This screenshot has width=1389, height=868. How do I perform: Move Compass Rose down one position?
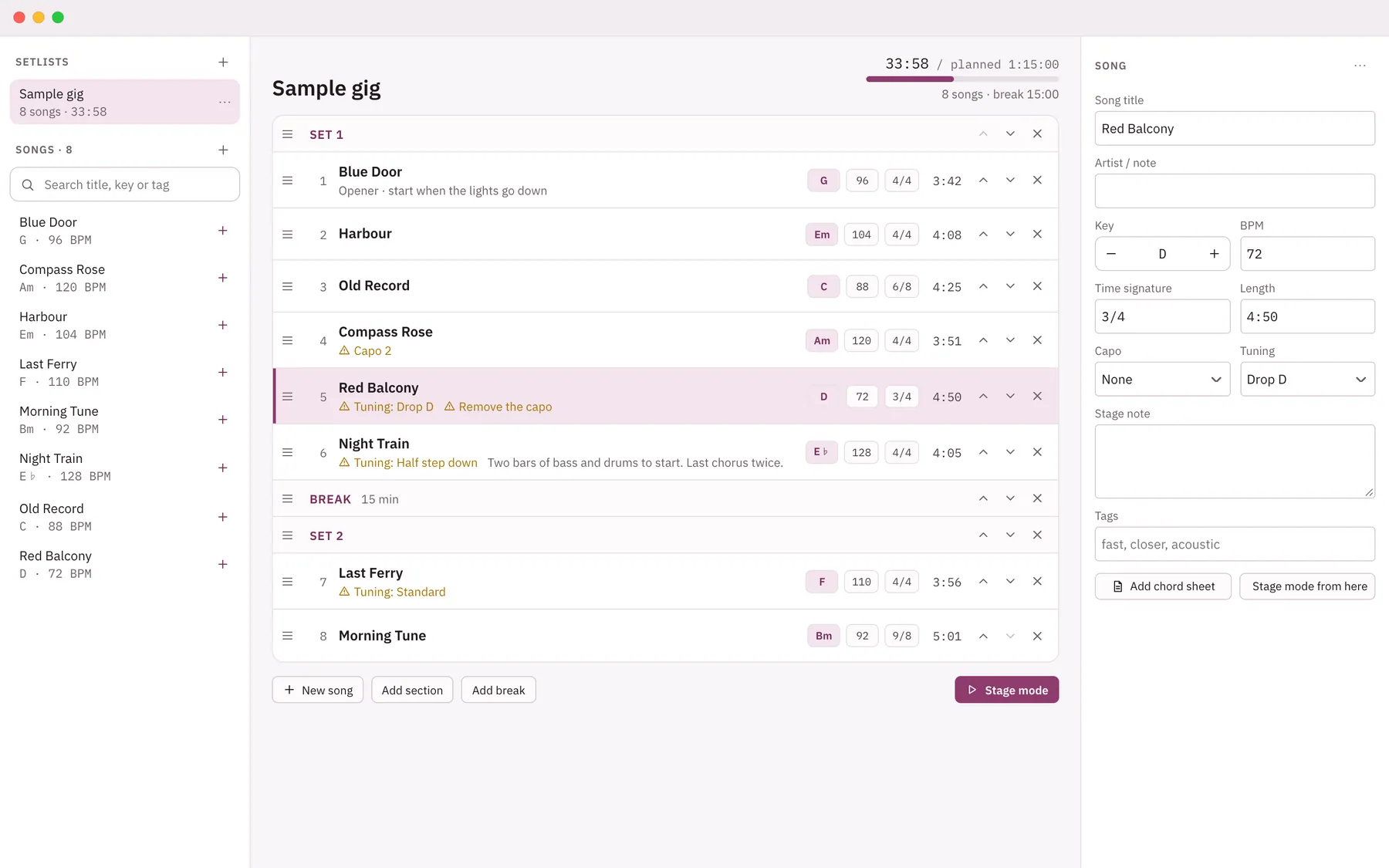(1010, 340)
